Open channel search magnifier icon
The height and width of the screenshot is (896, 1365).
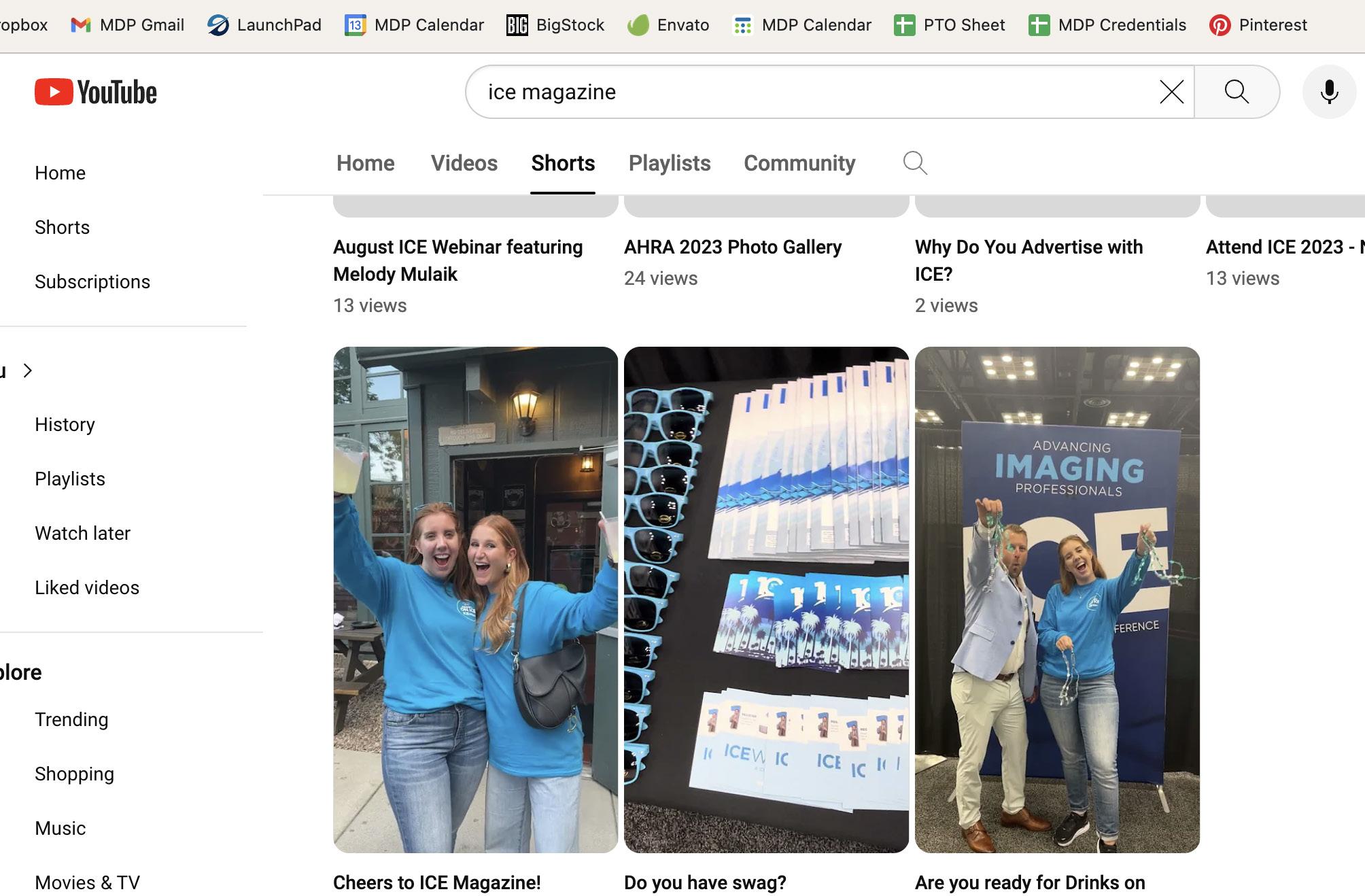click(915, 163)
